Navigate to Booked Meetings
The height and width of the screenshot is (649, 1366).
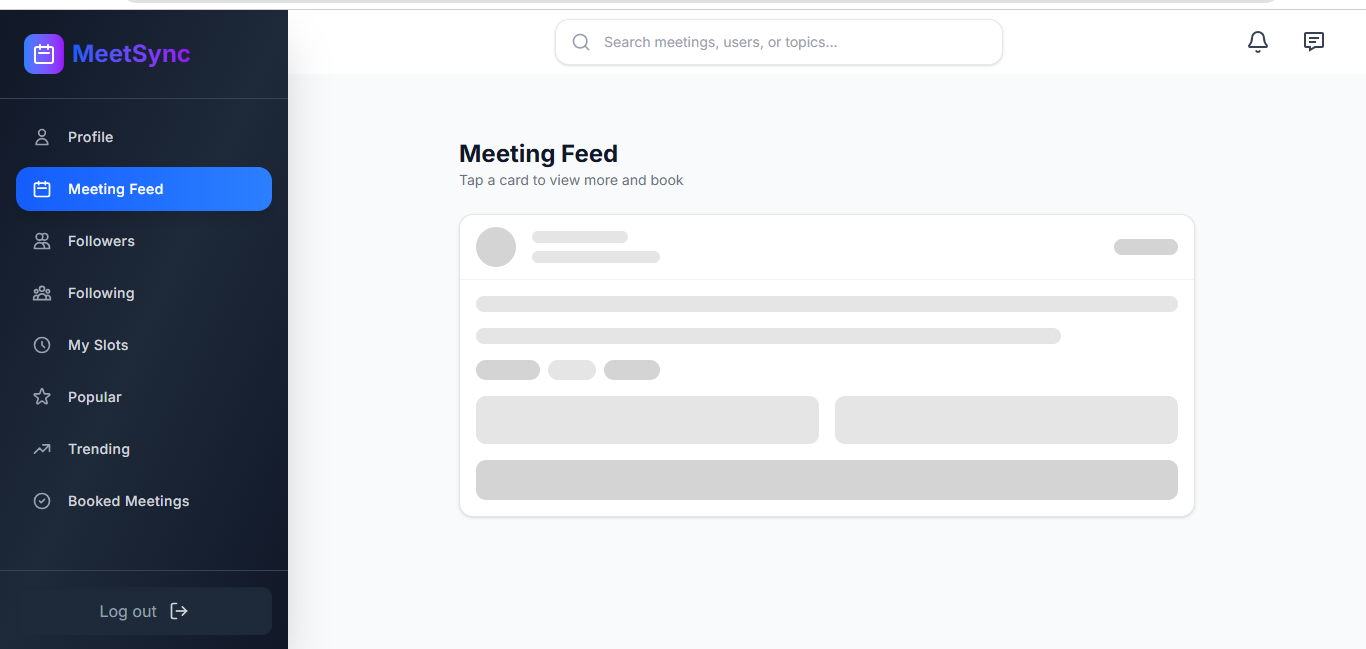[x=128, y=501]
